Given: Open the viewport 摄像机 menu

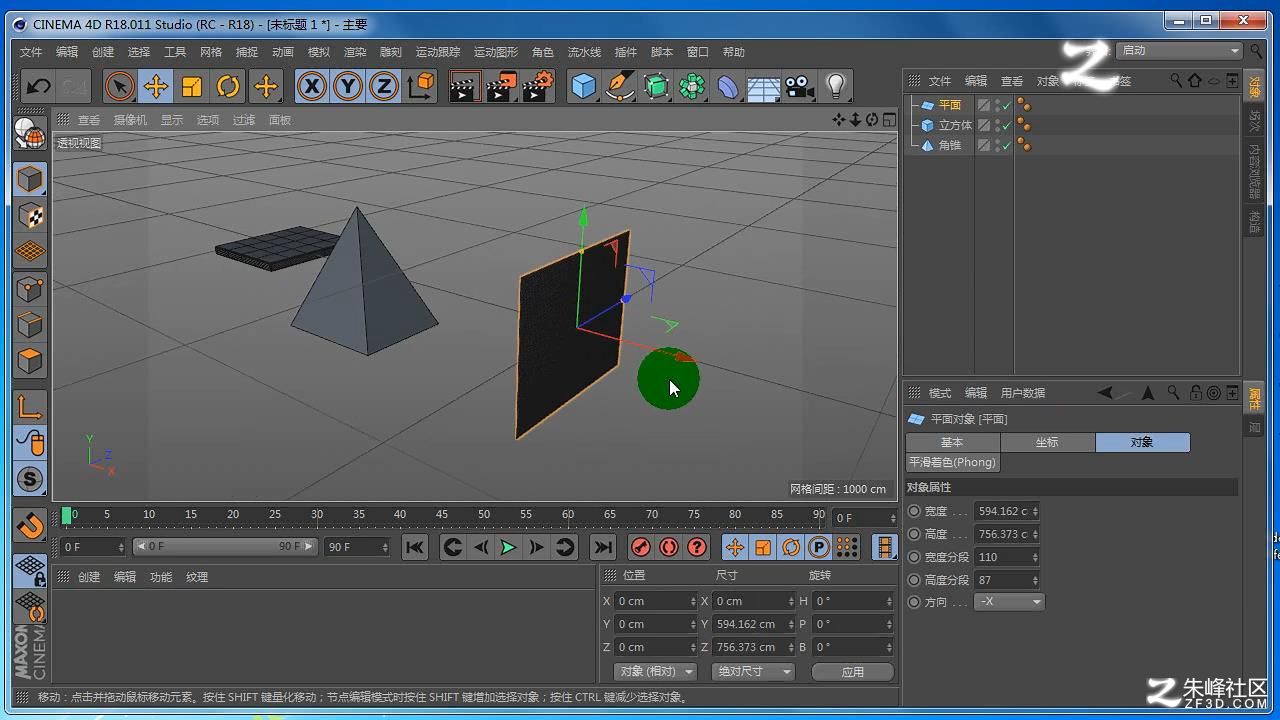Looking at the screenshot, I should point(130,120).
